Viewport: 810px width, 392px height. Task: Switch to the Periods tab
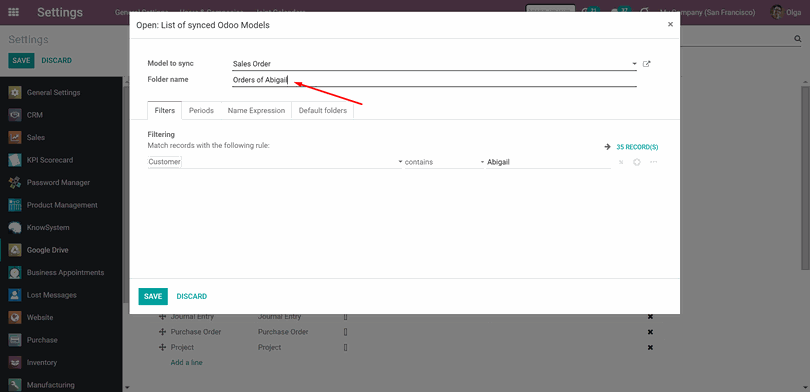[x=201, y=111]
